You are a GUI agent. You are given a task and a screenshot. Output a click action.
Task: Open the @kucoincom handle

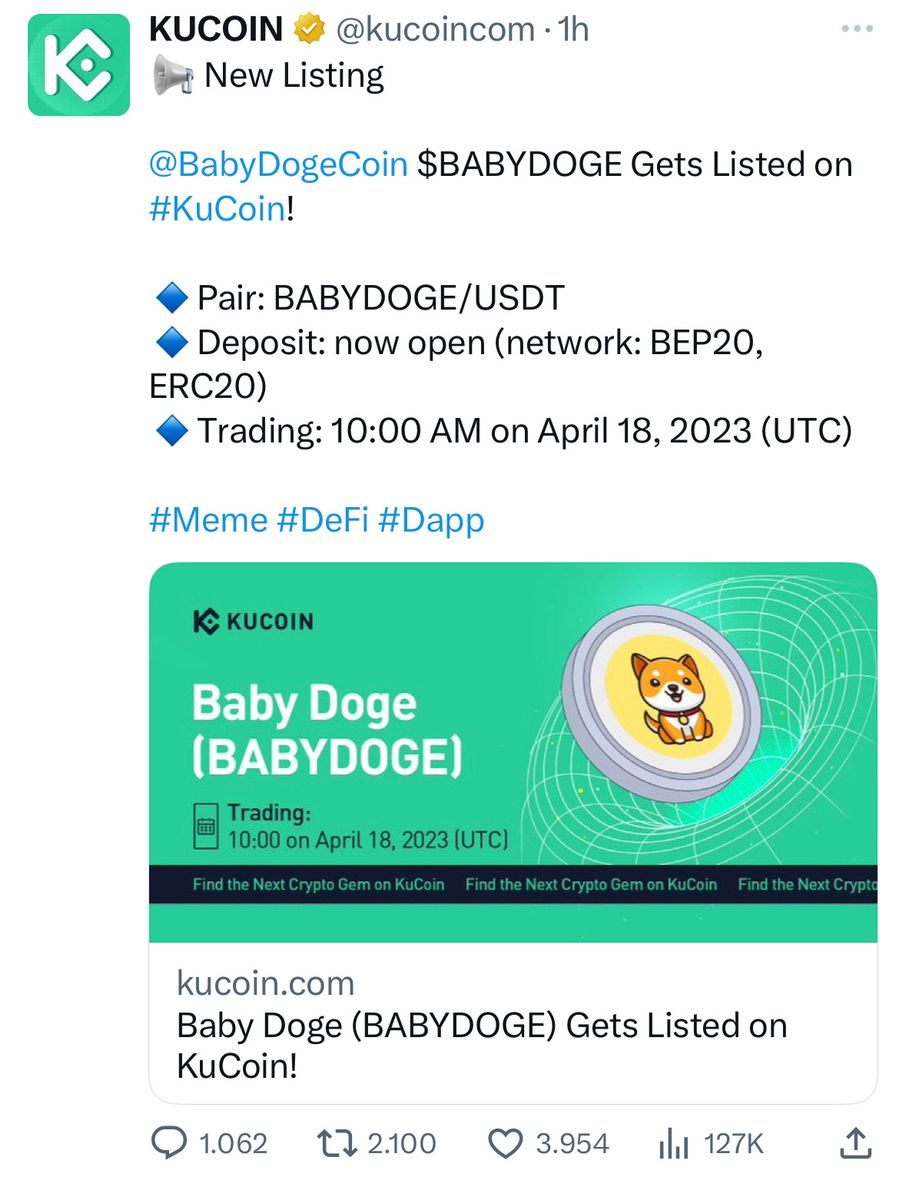(435, 30)
